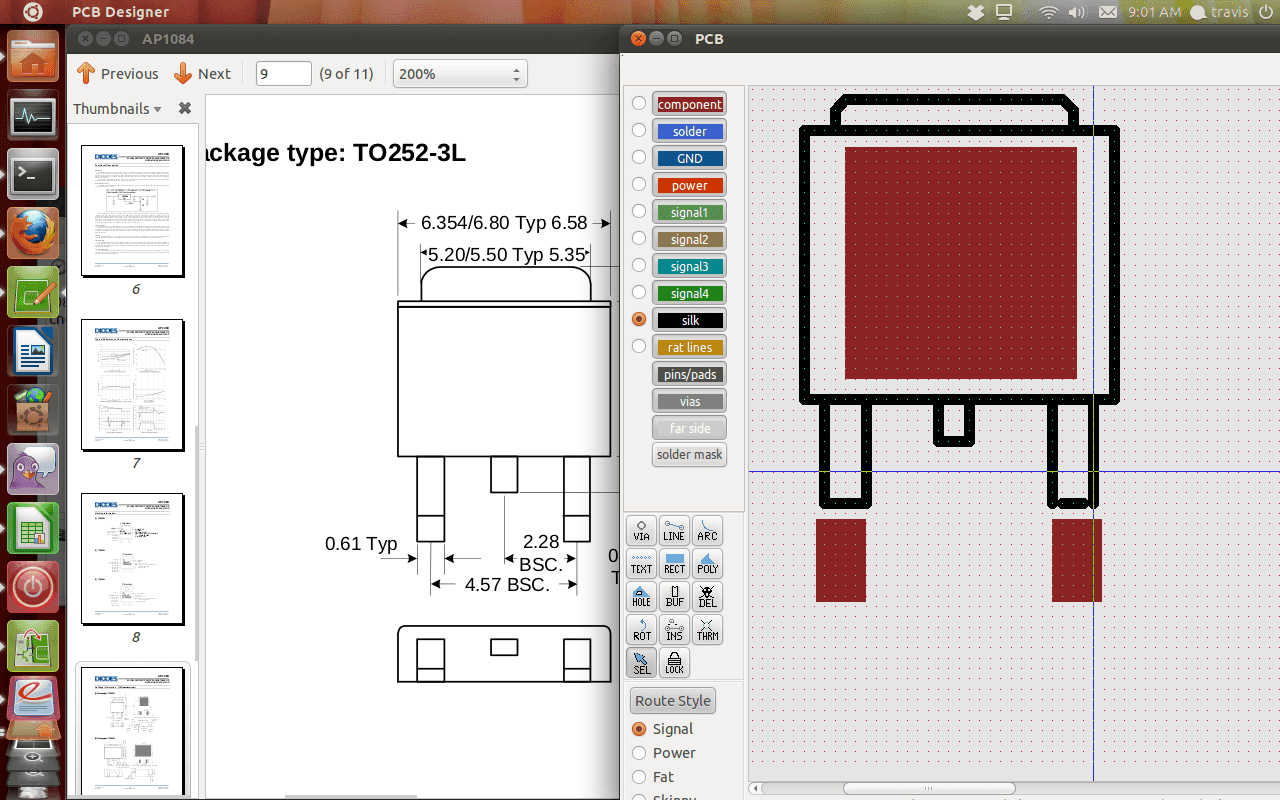Select the ROT rotate tool

pyautogui.click(x=641, y=630)
